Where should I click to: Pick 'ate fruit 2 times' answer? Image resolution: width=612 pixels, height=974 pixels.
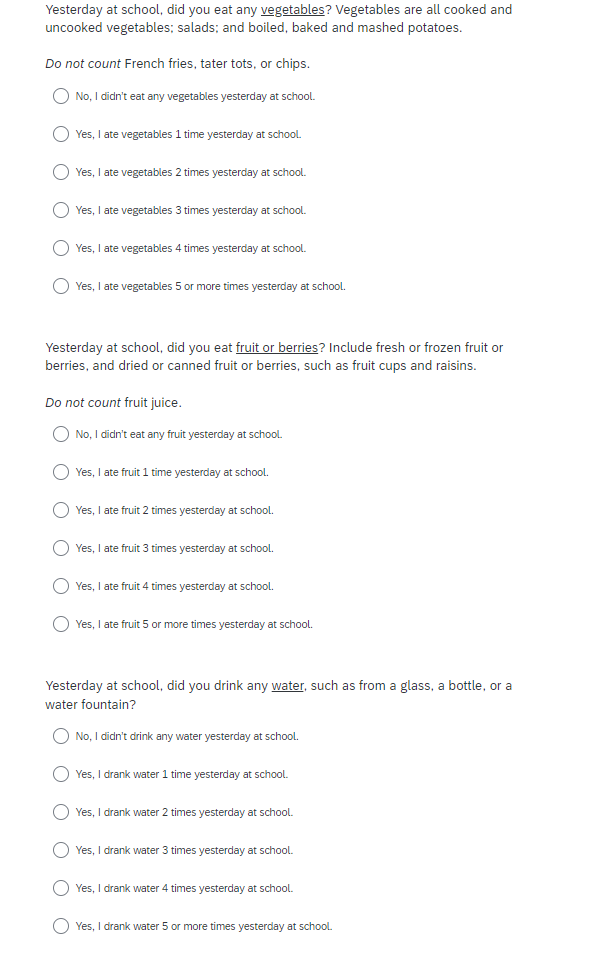61,511
